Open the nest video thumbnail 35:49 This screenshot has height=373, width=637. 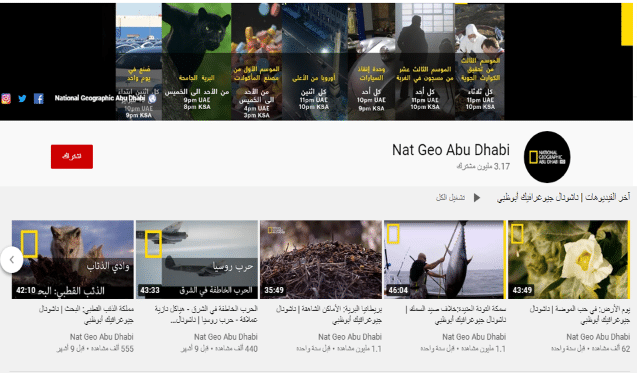(x=321, y=260)
